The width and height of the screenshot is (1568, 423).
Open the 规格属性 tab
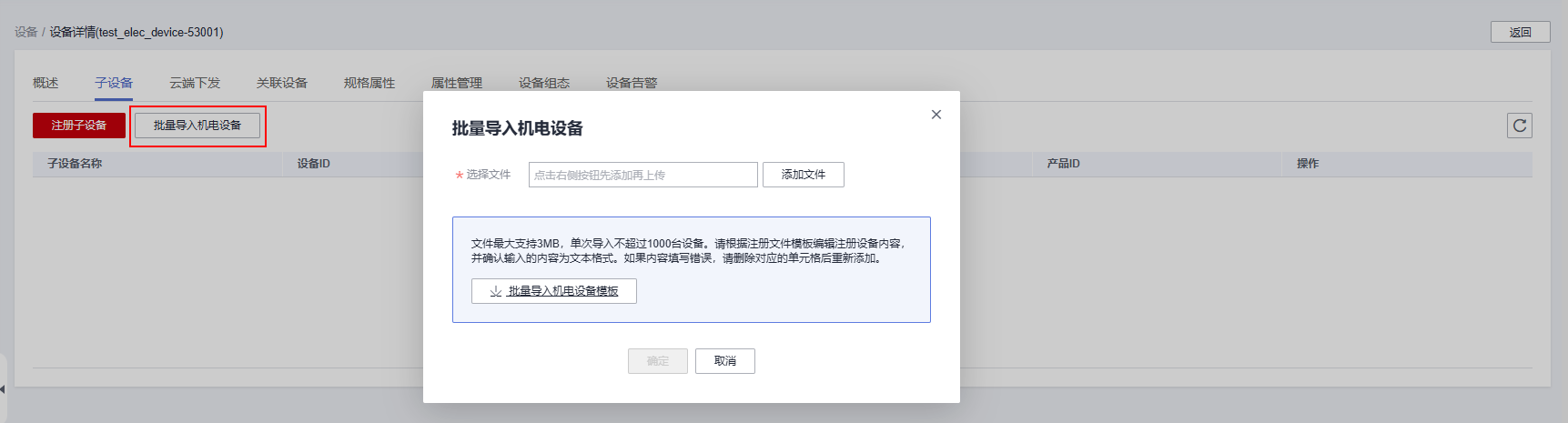[x=369, y=83]
